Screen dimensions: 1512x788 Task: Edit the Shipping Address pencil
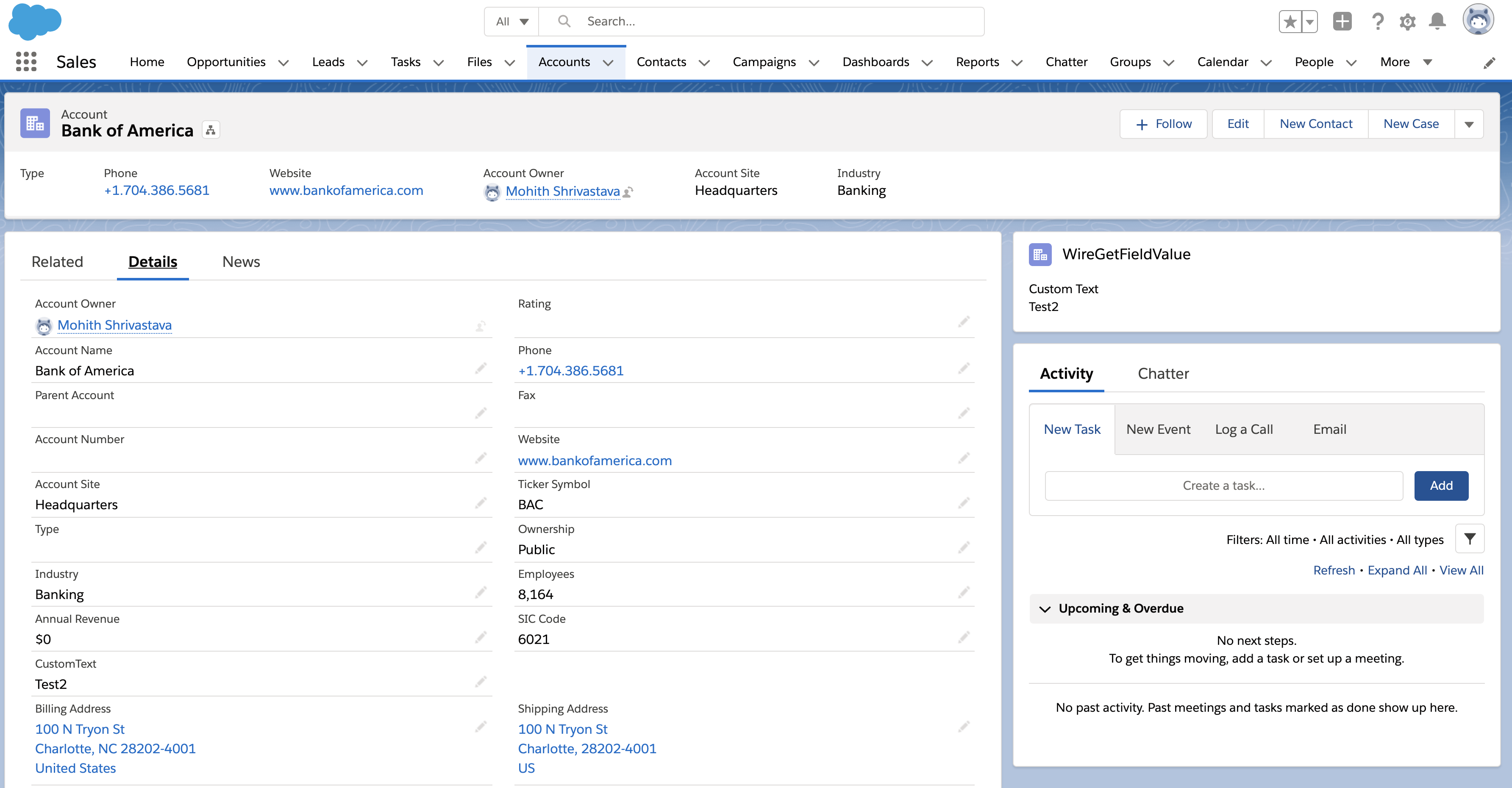(x=964, y=727)
